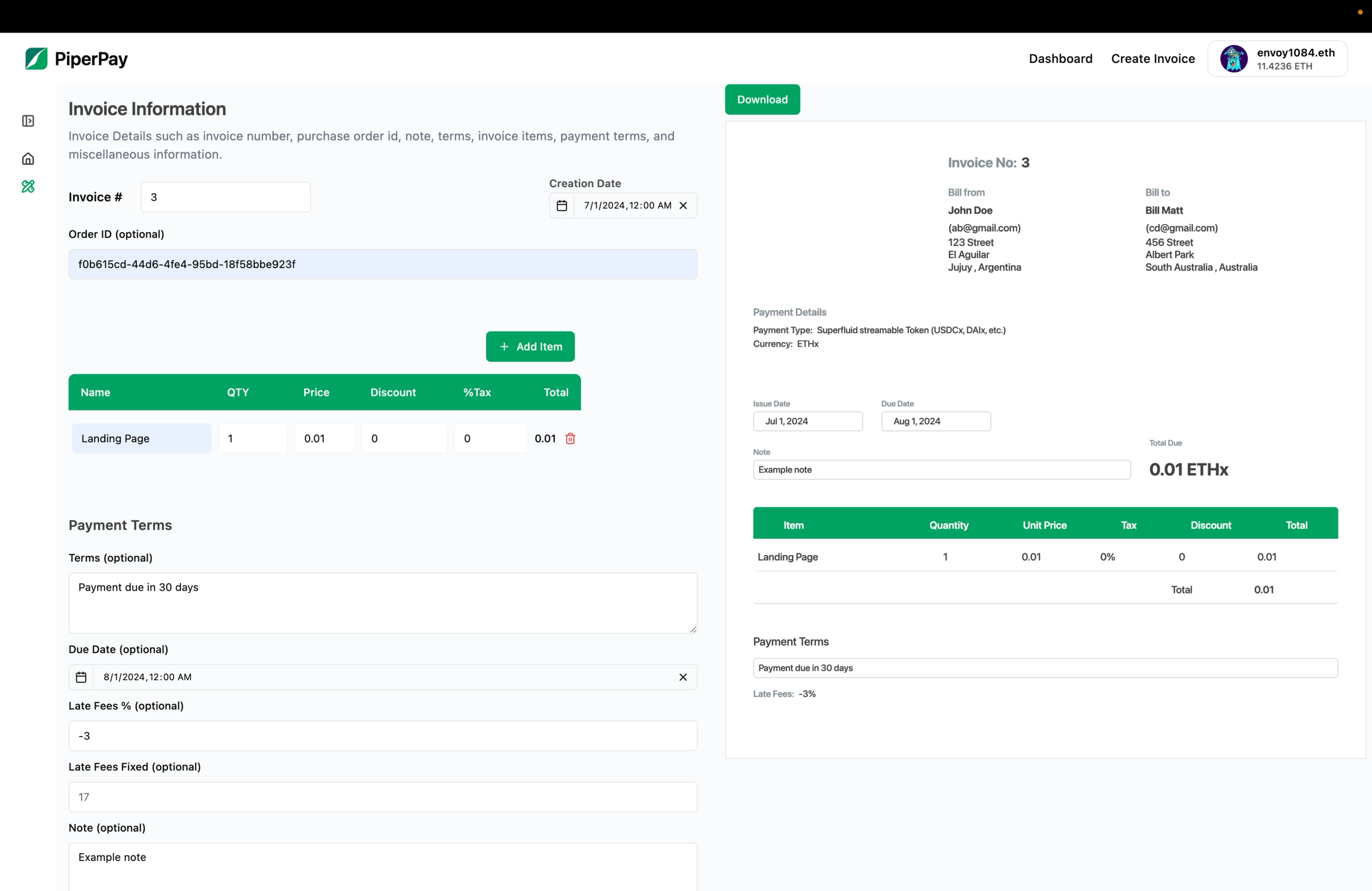Edit the Landing Page item name field
Image resolution: width=1372 pixels, height=891 pixels.
pyautogui.click(x=141, y=438)
